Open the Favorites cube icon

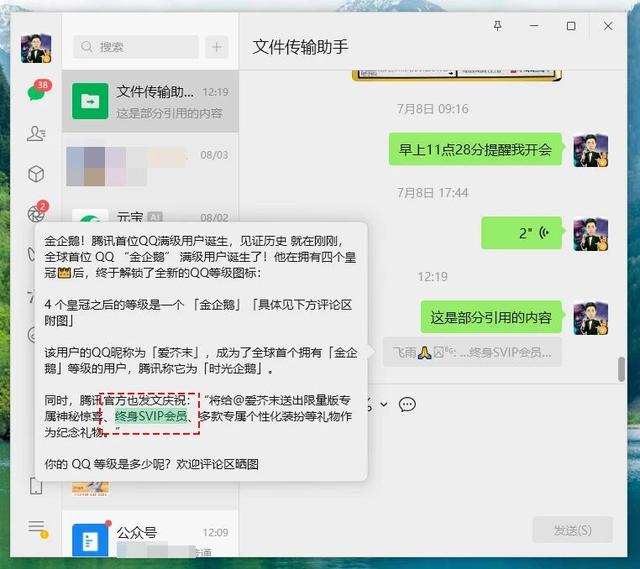tap(36, 174)
